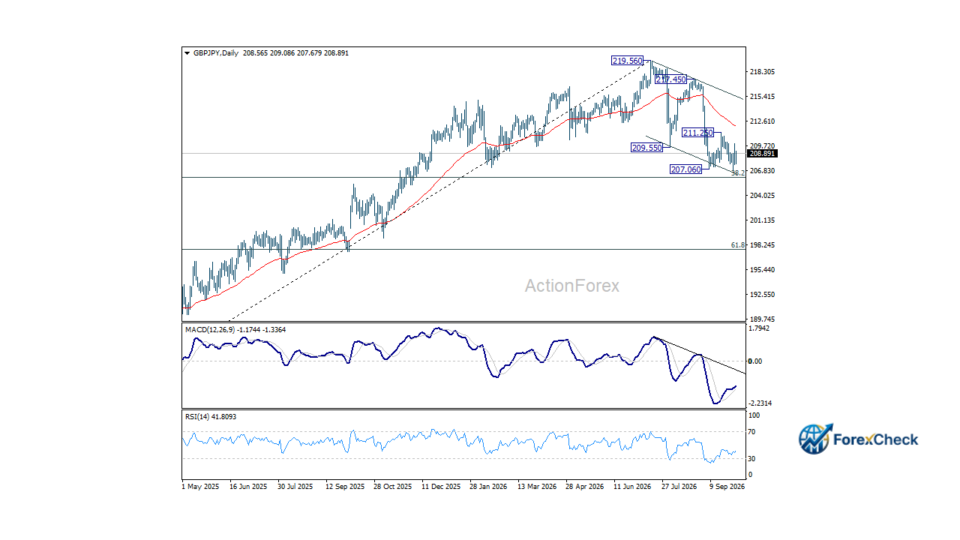Click the MACD zero line value 0.00

(756, 361)
